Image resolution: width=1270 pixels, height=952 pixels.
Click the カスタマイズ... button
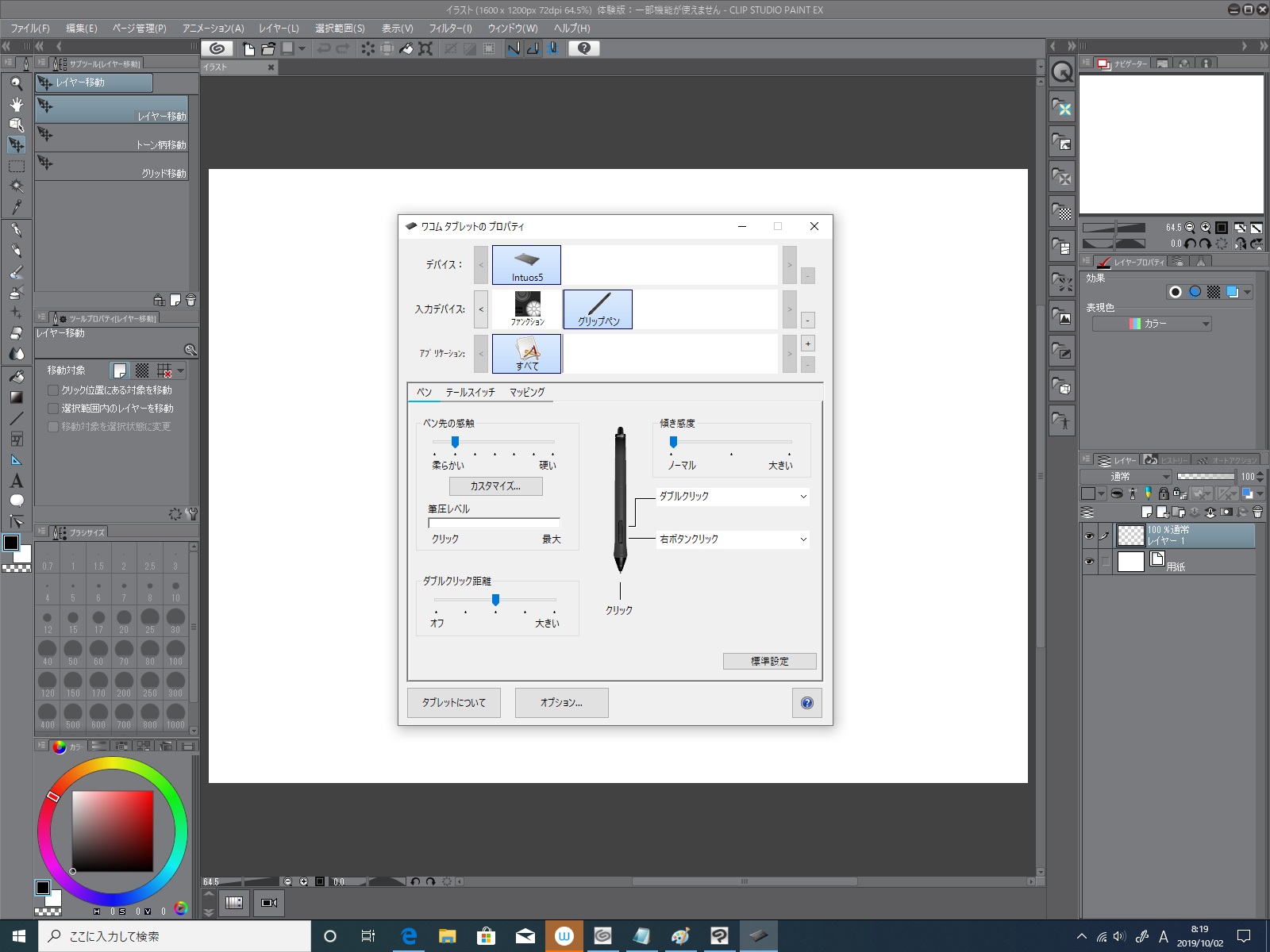click(x=495, y=486)
